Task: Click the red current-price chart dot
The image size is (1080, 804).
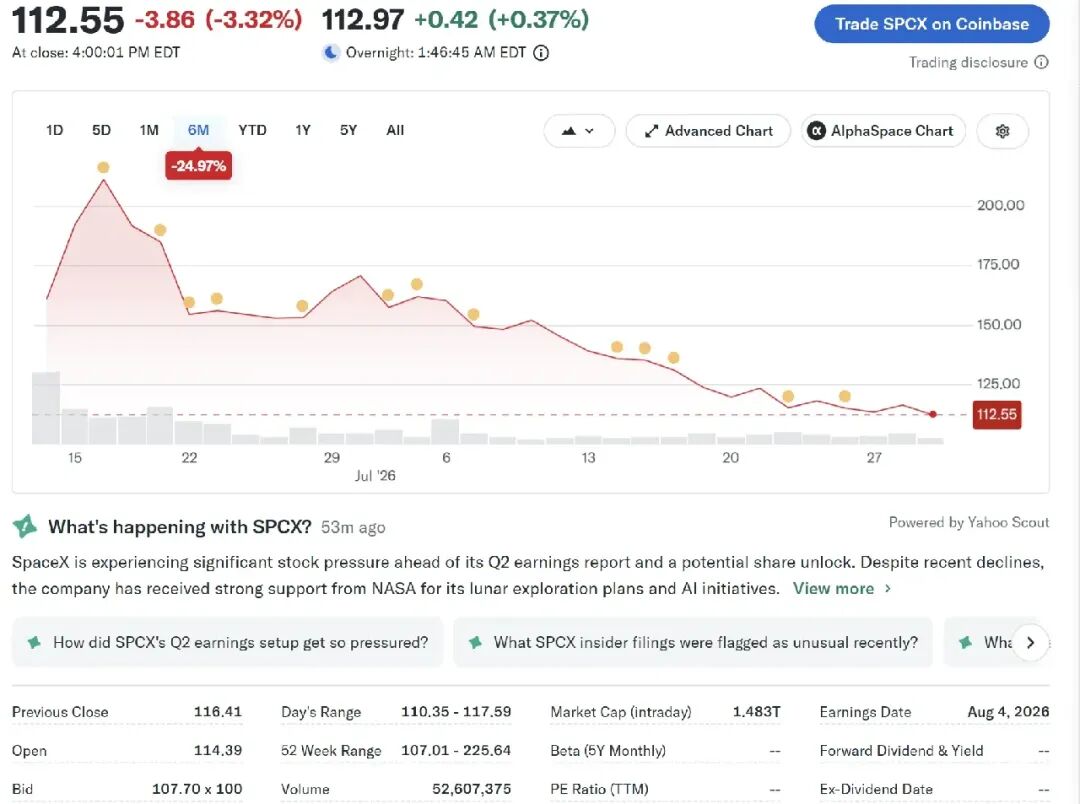Action: (933, 414)
